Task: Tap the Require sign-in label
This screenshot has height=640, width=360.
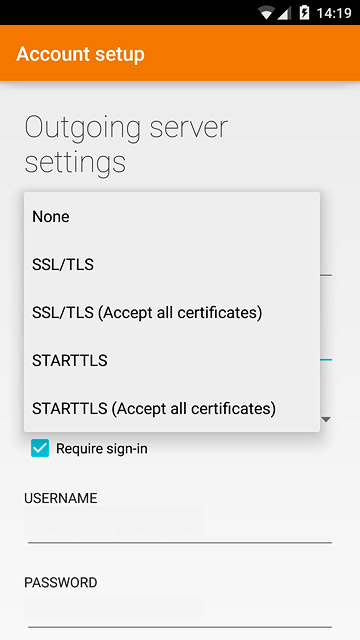Action: 102,449
